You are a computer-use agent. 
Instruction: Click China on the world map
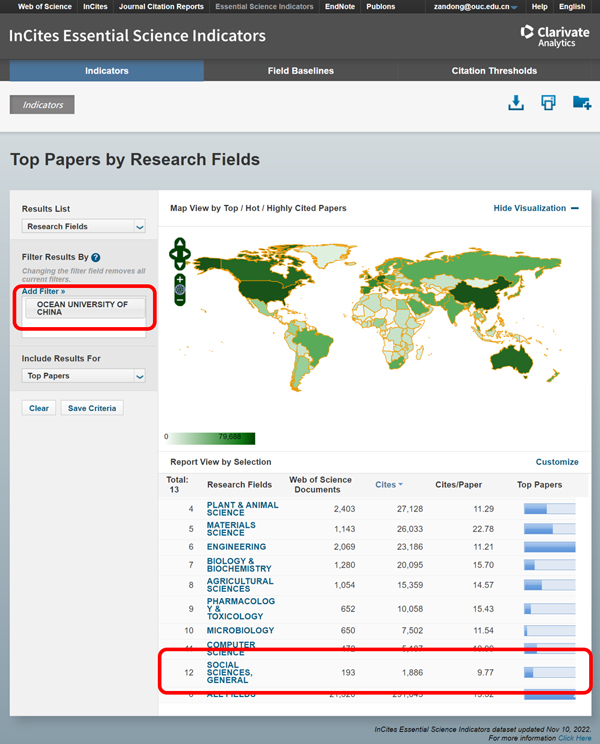479,295
